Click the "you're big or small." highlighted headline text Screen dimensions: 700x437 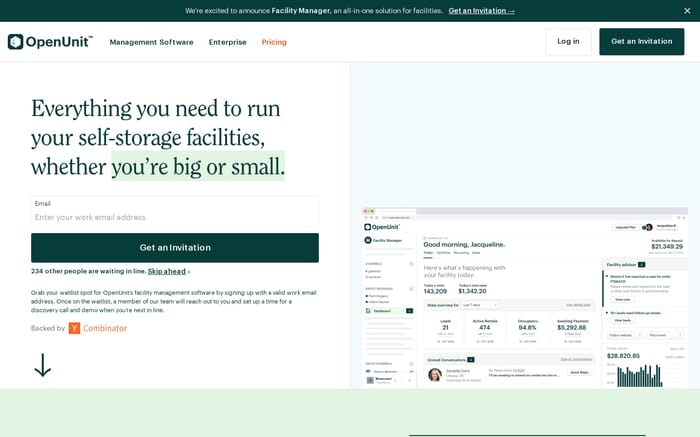[198, 166]
